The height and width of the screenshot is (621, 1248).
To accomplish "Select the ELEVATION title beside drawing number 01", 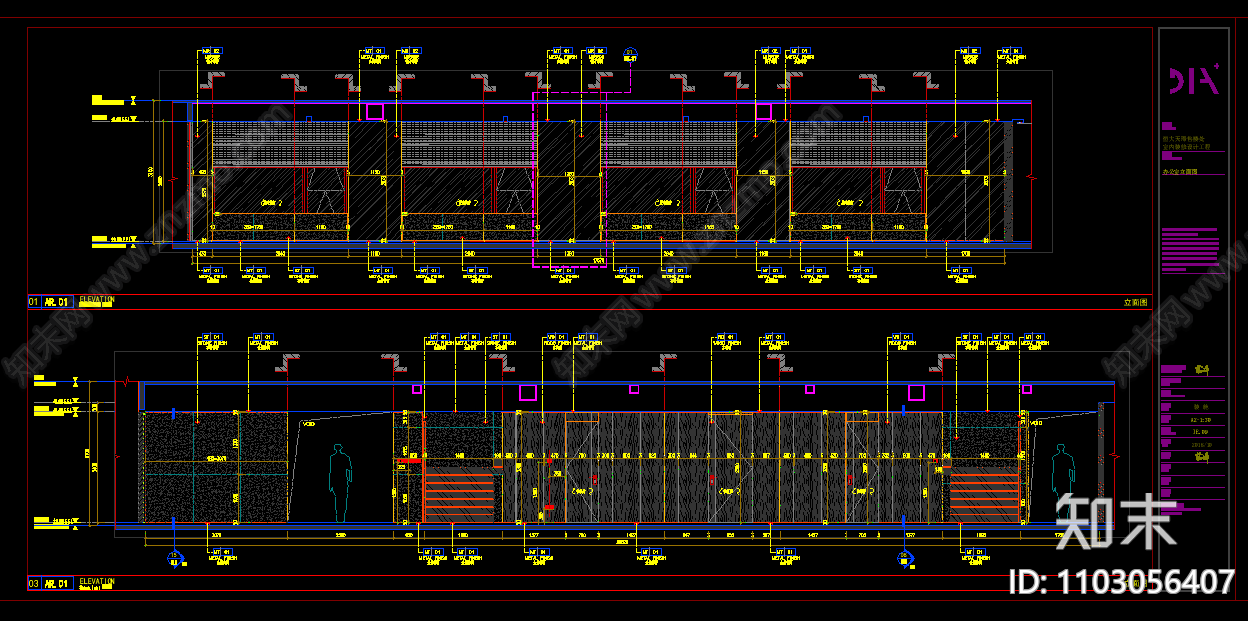I will [97, 299].
